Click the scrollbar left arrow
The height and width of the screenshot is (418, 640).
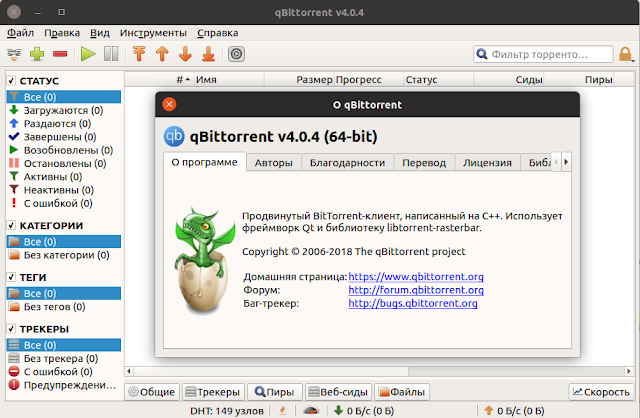129,371
